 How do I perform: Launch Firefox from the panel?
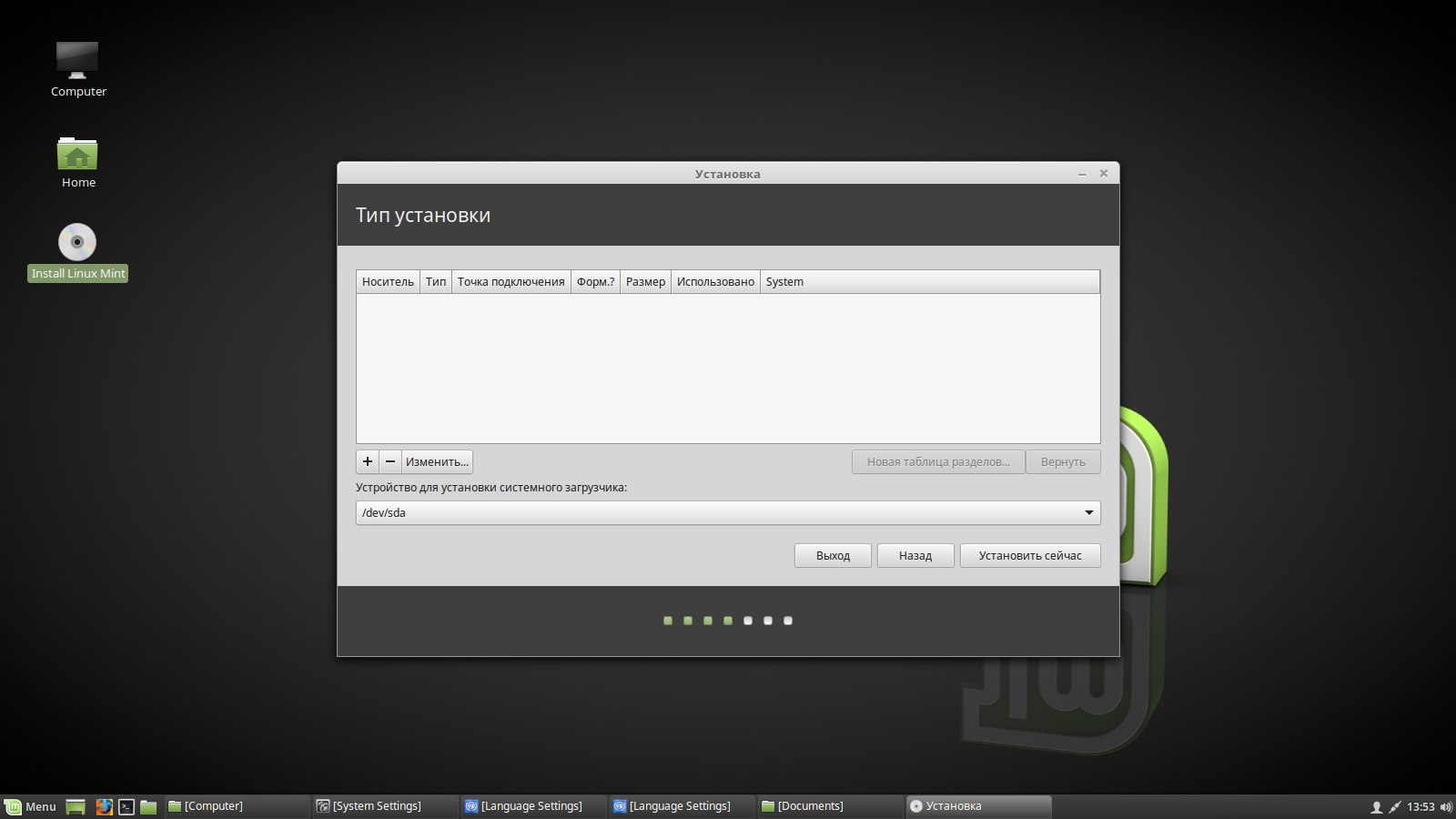[x=104, y=806]
